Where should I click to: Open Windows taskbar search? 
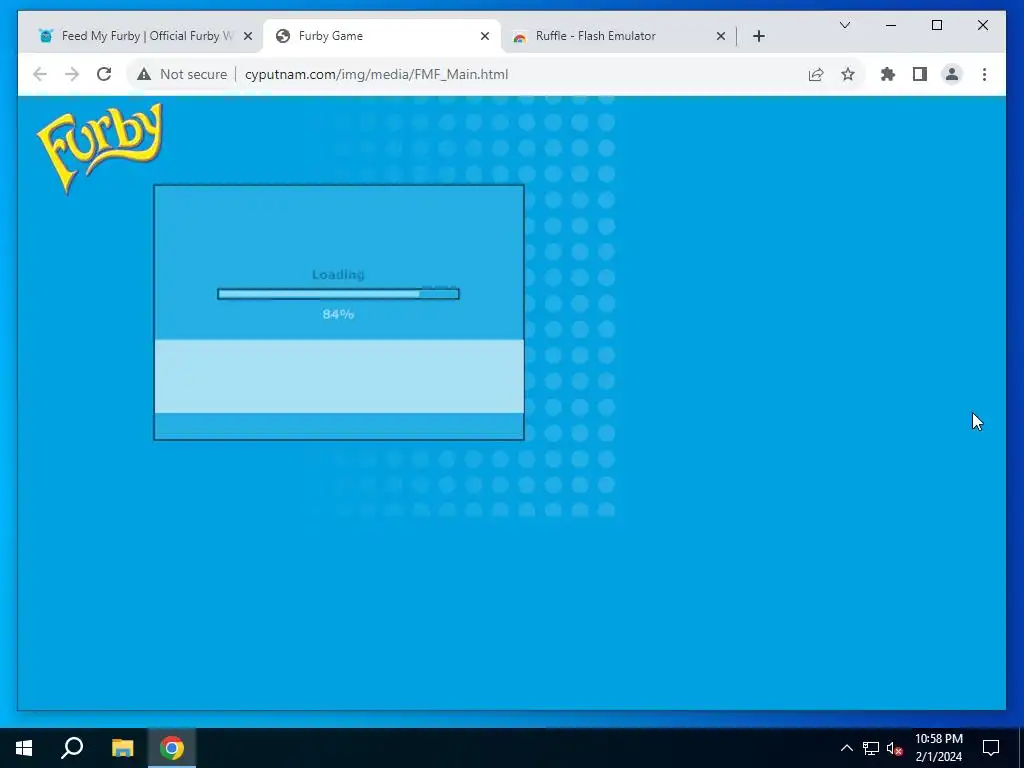(x=72, y=748)
